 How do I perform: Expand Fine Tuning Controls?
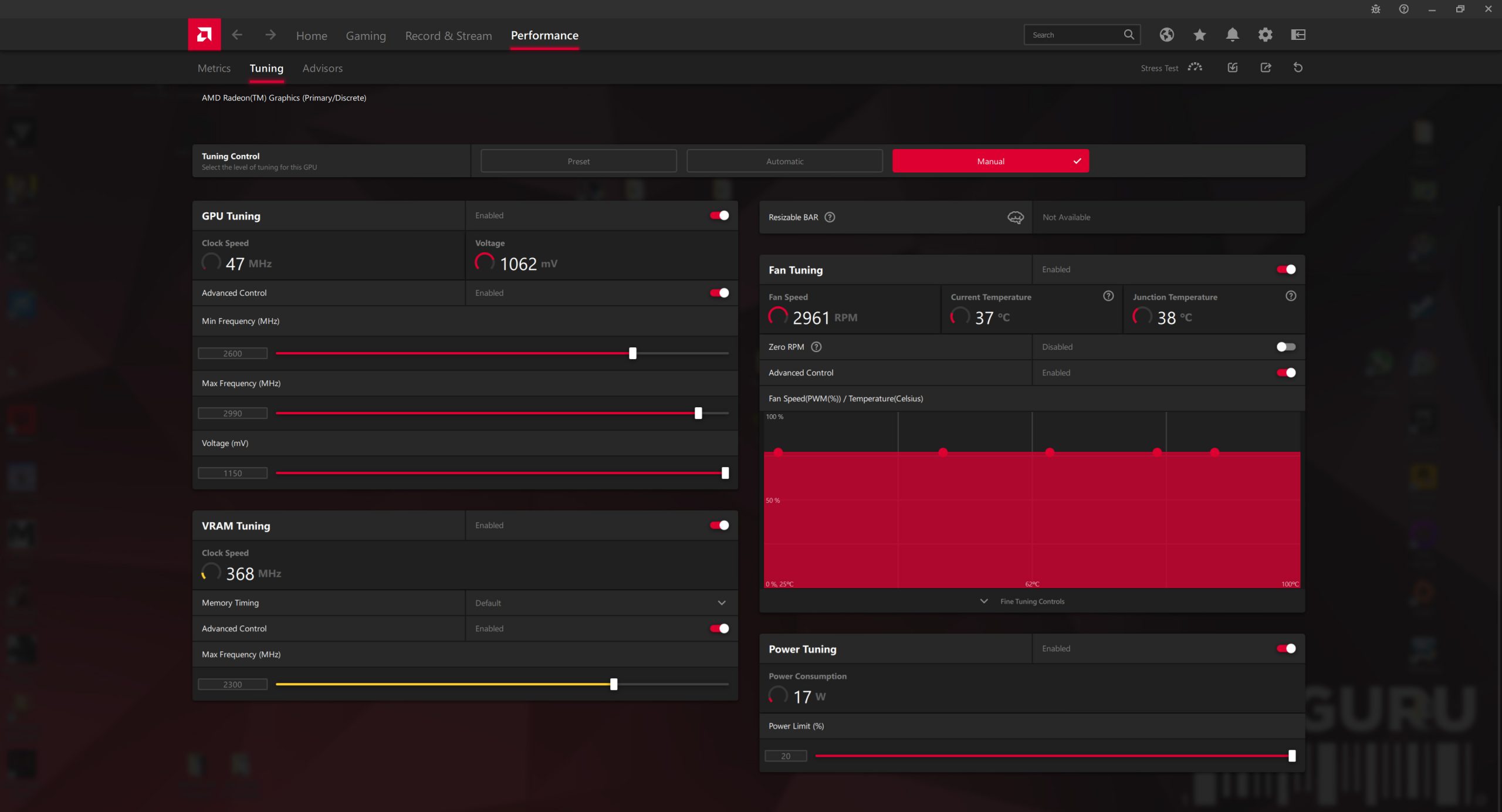click(1031, 601)
